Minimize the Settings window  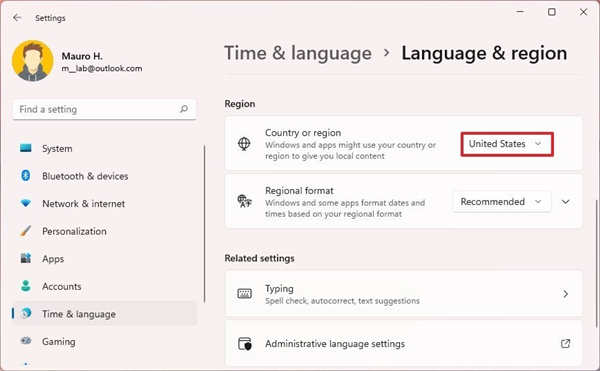[x=520, y=12]
